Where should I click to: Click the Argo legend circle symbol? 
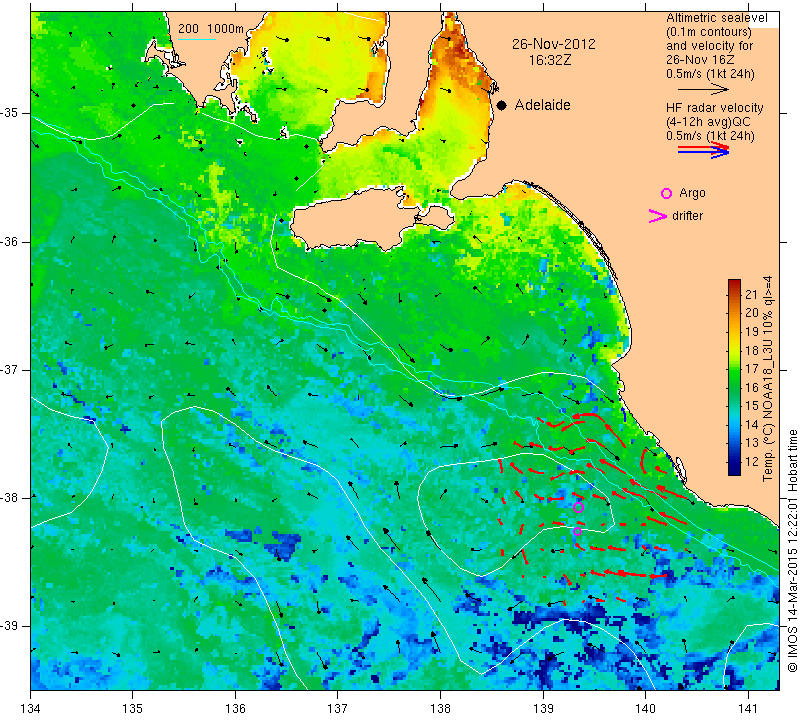[666, 193]
